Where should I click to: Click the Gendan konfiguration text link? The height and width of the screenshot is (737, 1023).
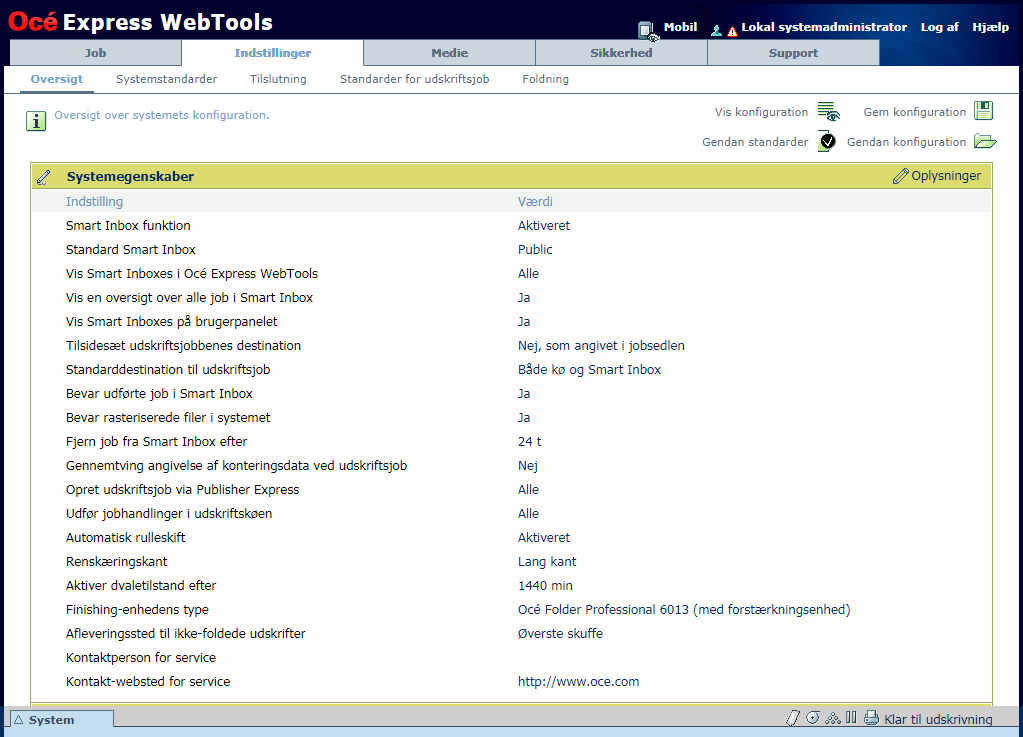click(906, 142)
